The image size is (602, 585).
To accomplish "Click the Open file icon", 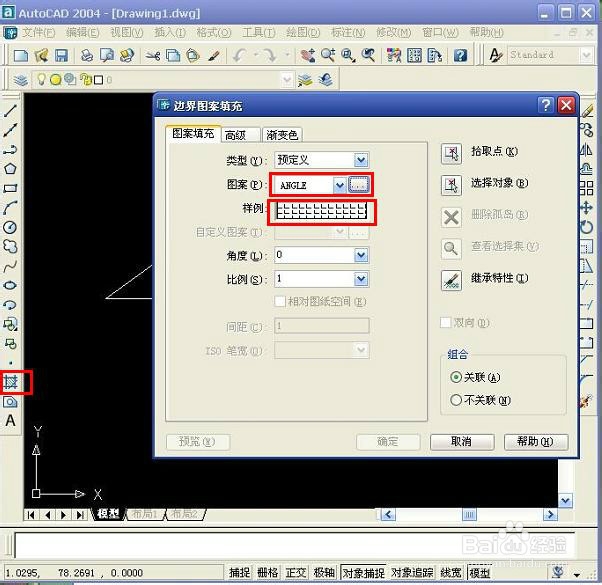I will tap(41, 56).
